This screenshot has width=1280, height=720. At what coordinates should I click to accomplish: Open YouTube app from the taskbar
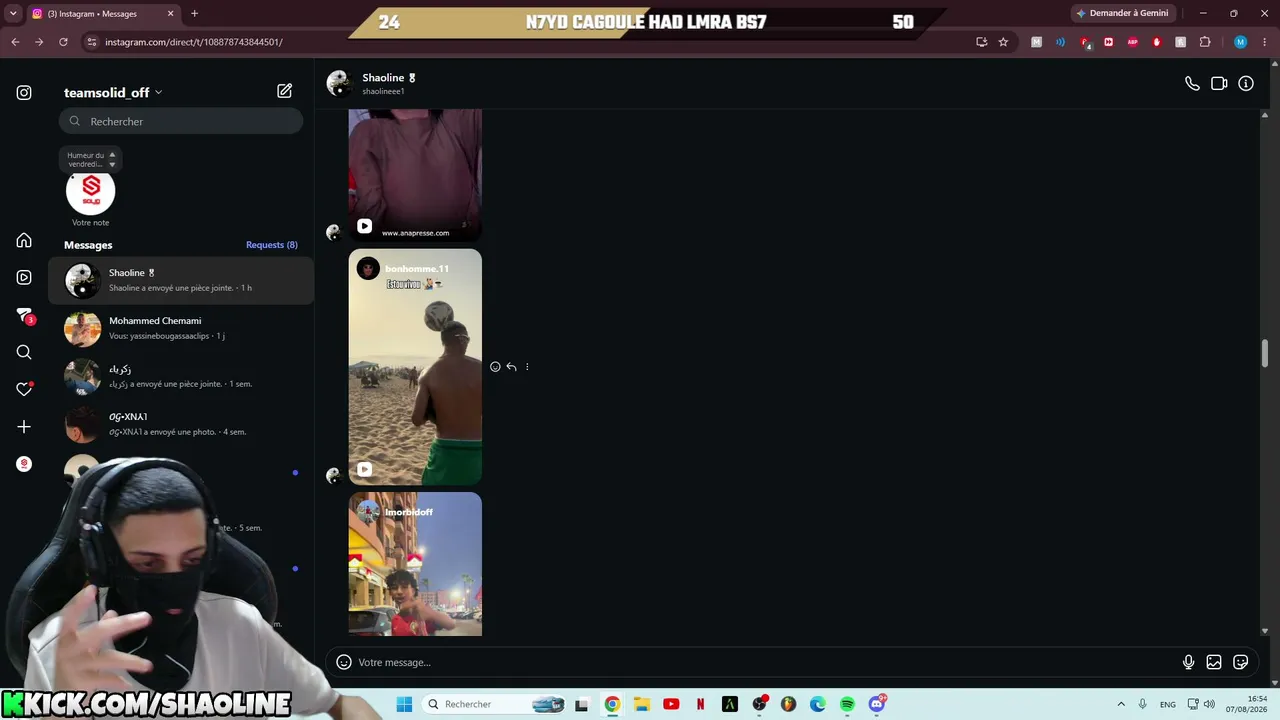coord(671,704)
